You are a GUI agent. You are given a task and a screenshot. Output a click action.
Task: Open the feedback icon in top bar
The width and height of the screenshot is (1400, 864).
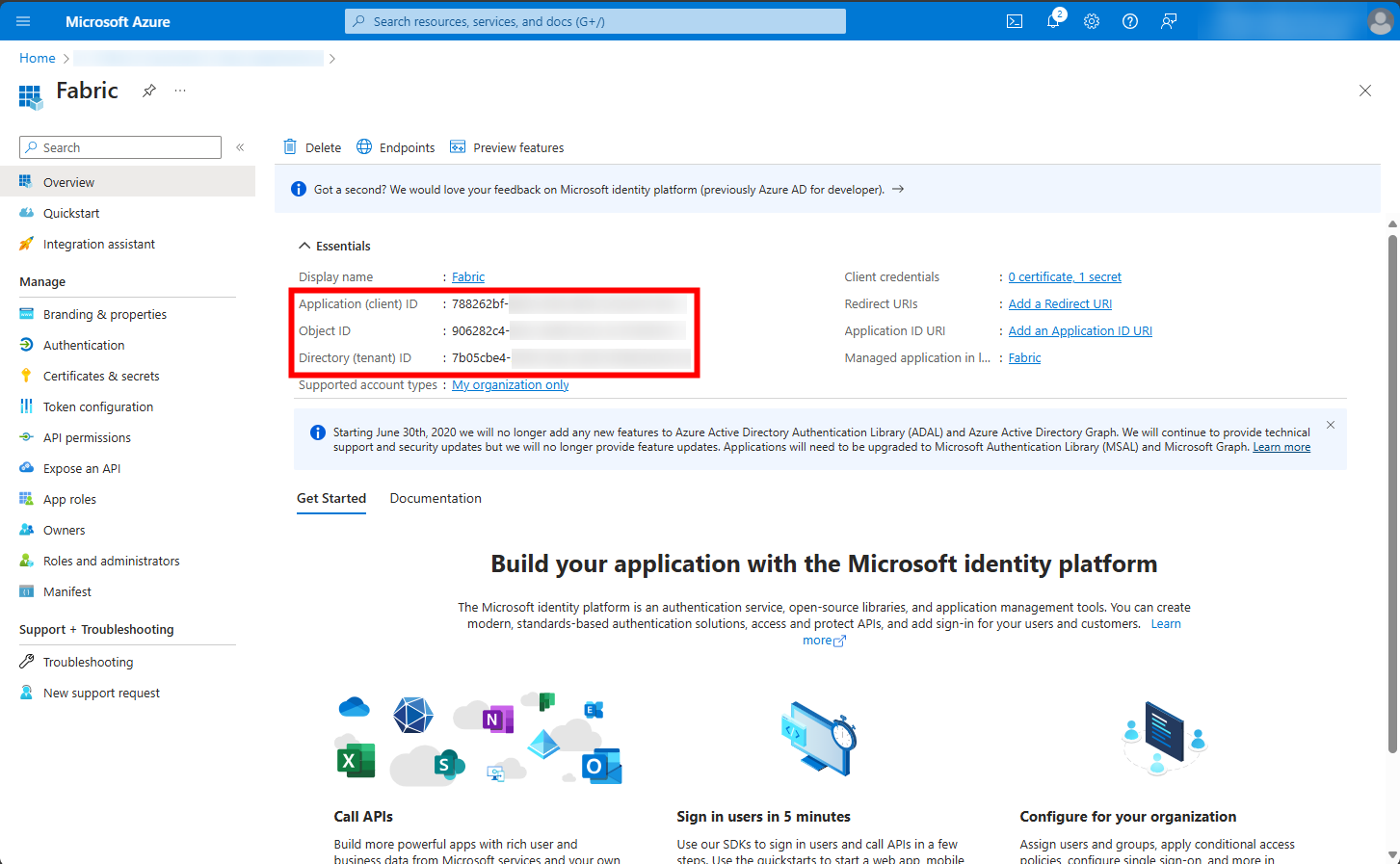point(1169,21)
